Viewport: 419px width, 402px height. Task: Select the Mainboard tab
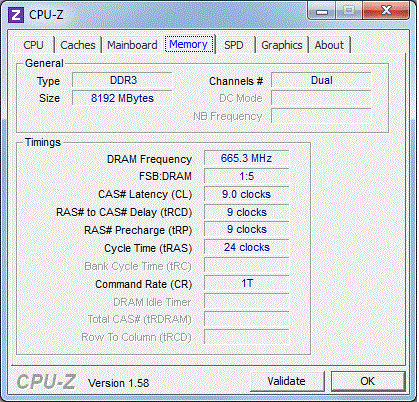(x=132, y=45)
